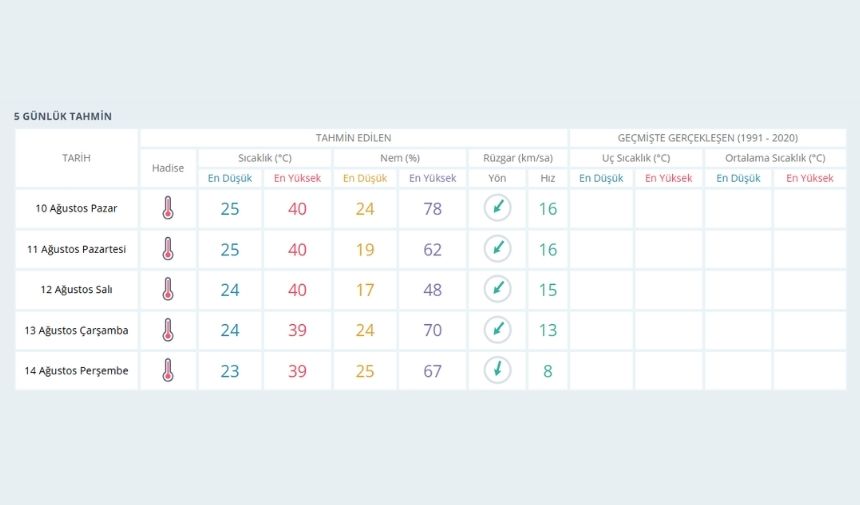Click the thermometer icon for 13 Ağustos Çarşamba
The image size is (860, 505).
[168, 330]
